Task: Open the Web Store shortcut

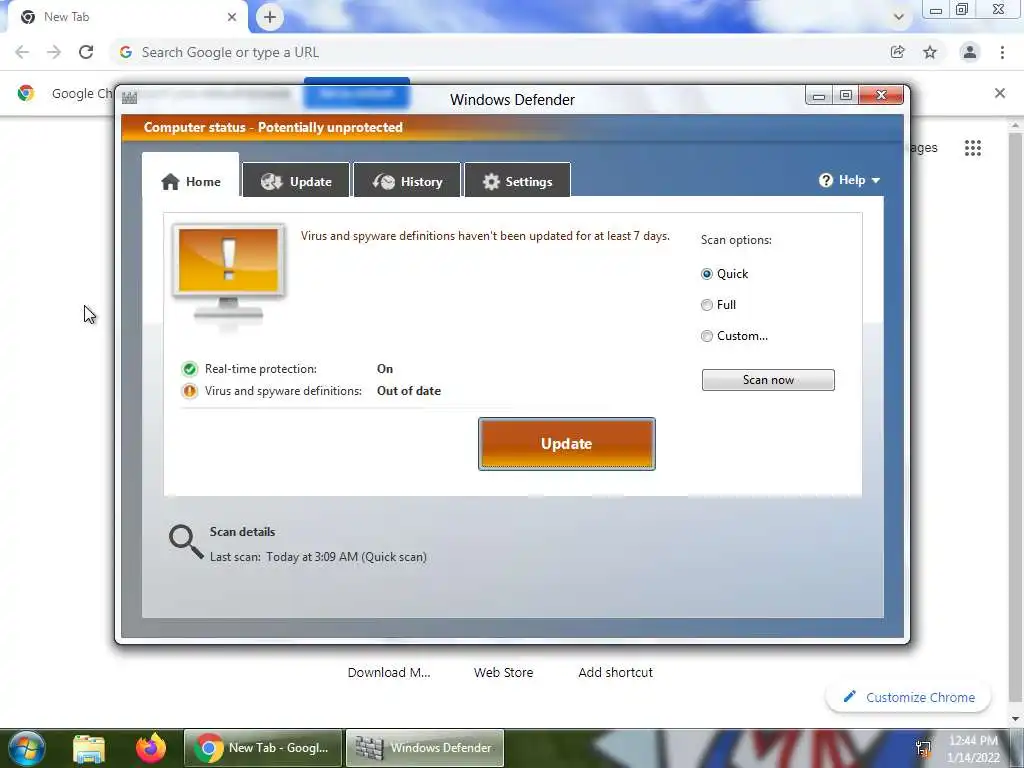Action: tap(504, 672)
